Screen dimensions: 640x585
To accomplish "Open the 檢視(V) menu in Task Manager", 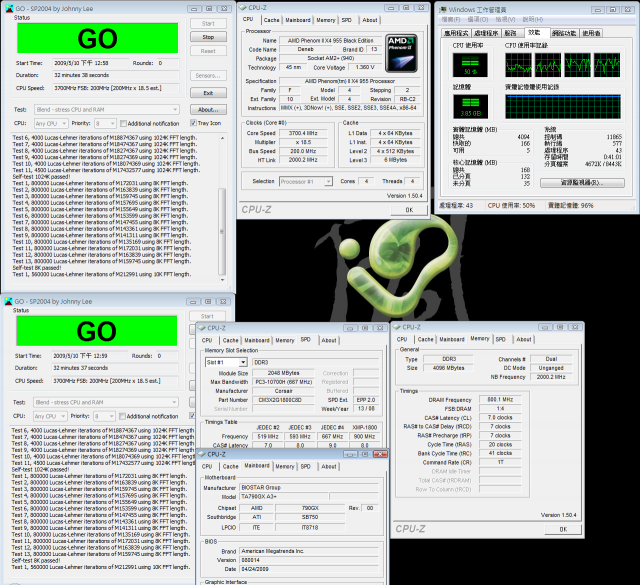I will coord(505,20).
